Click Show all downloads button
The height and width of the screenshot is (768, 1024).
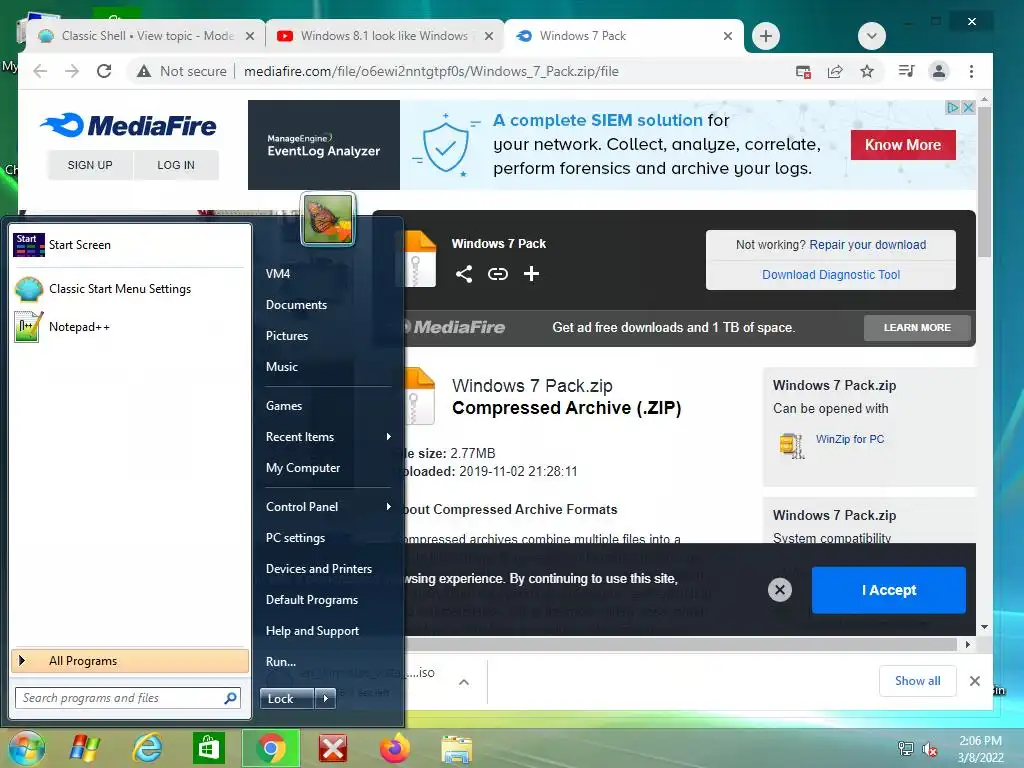click(x=918, y=681)
